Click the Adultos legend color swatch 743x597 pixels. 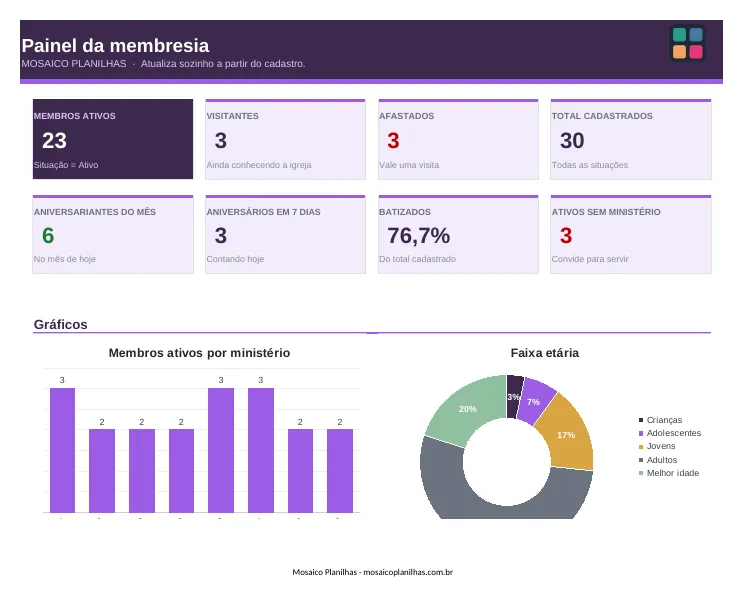pos(641,460)
